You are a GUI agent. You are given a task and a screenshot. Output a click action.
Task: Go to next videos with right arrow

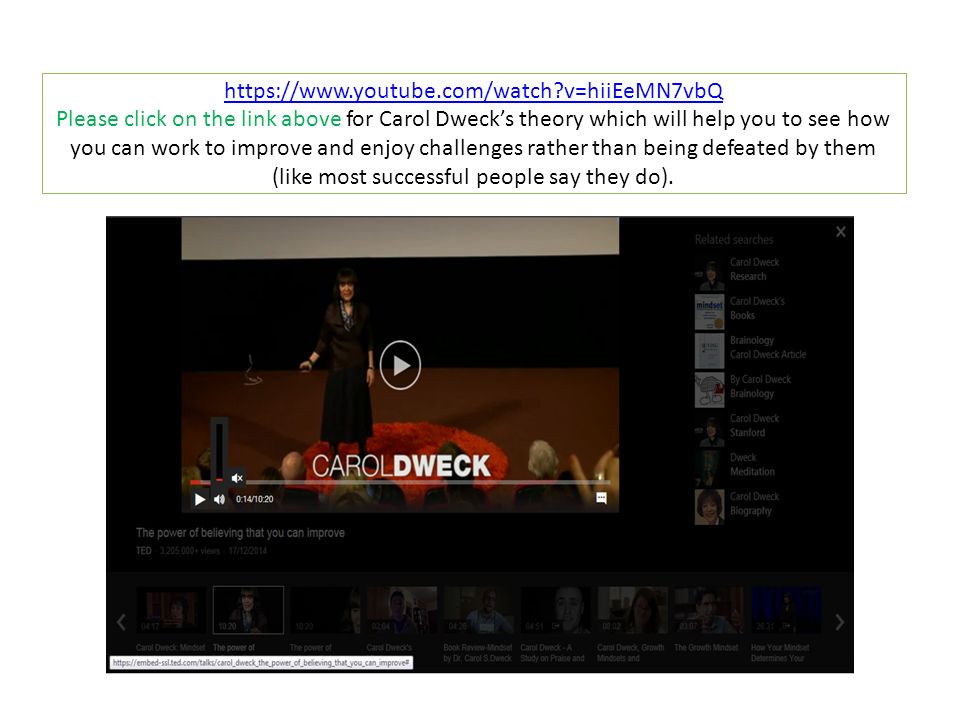pos(839,622)
